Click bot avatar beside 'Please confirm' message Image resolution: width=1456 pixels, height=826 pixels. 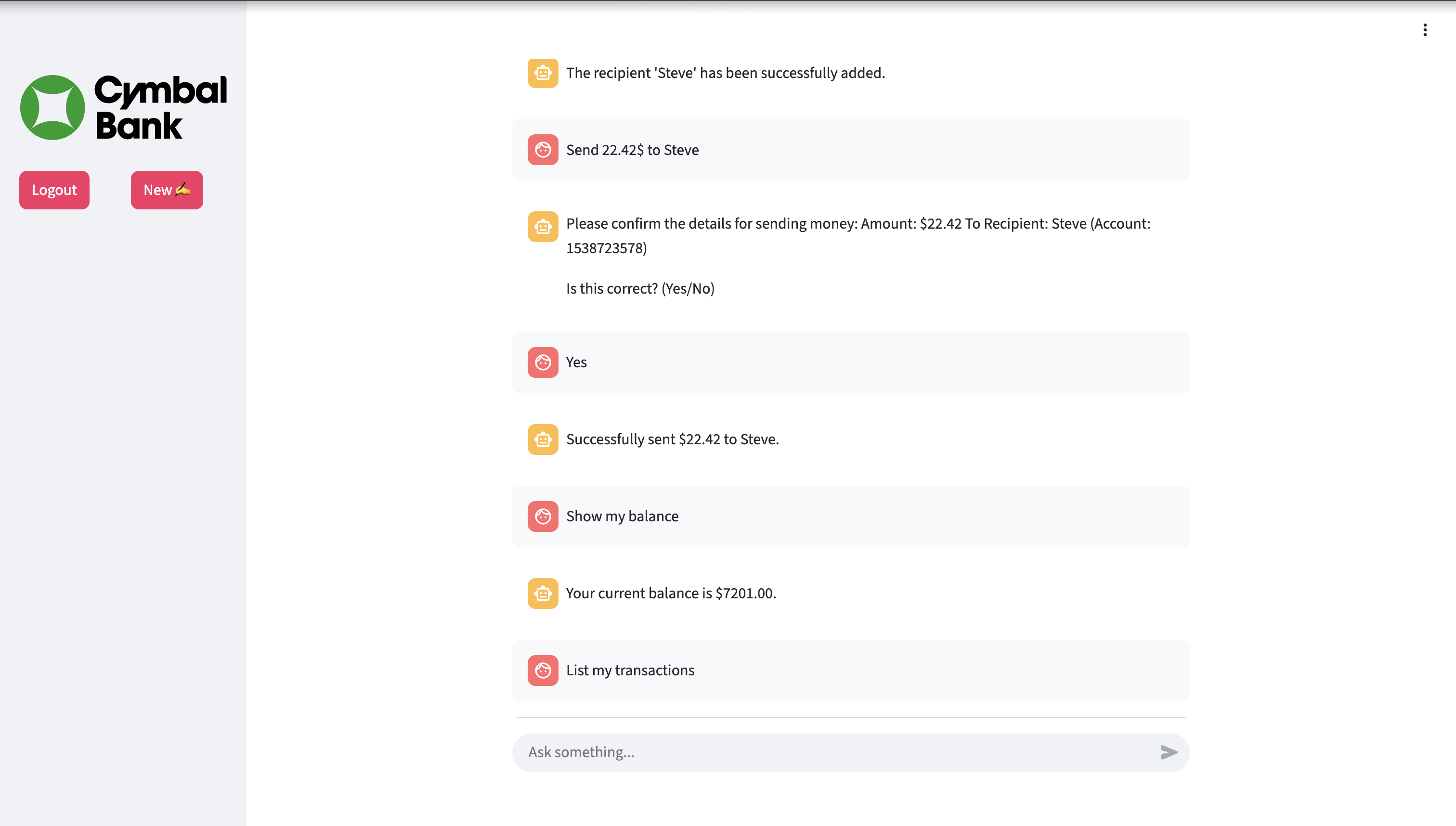tap(543, 226)
